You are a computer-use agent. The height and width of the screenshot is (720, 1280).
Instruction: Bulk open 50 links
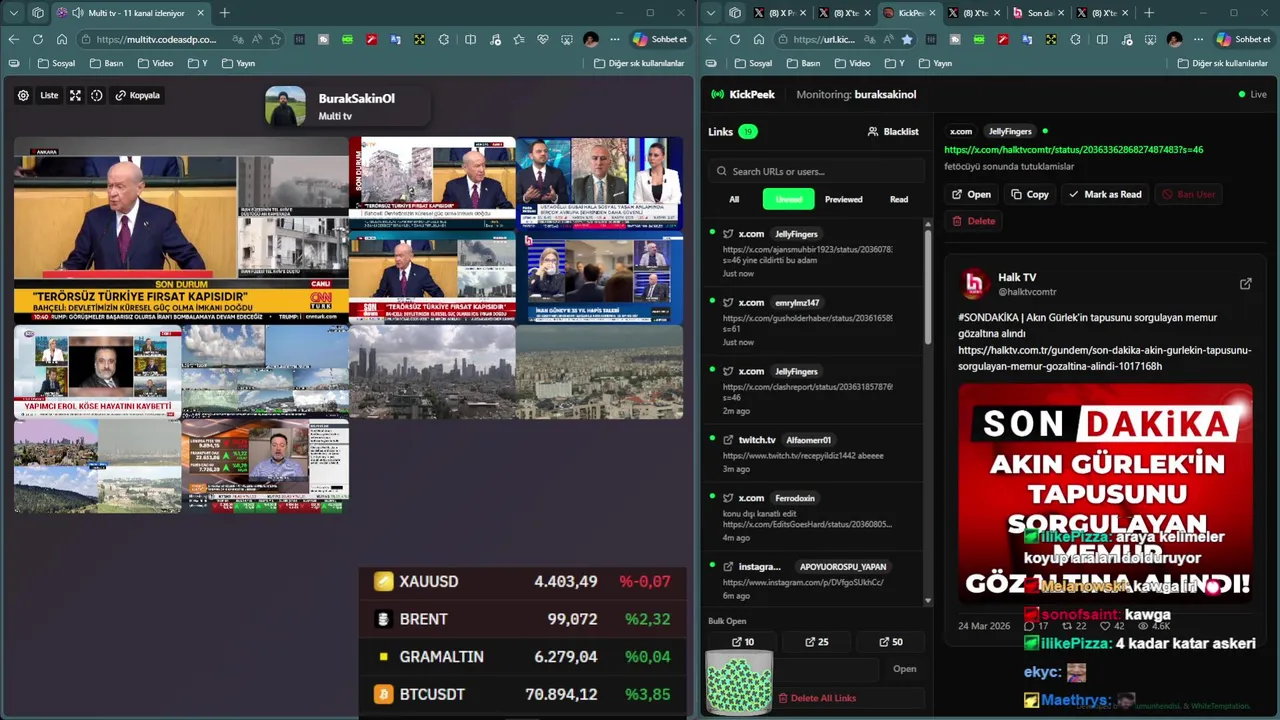pyautogui.click(x=891, y=642)
